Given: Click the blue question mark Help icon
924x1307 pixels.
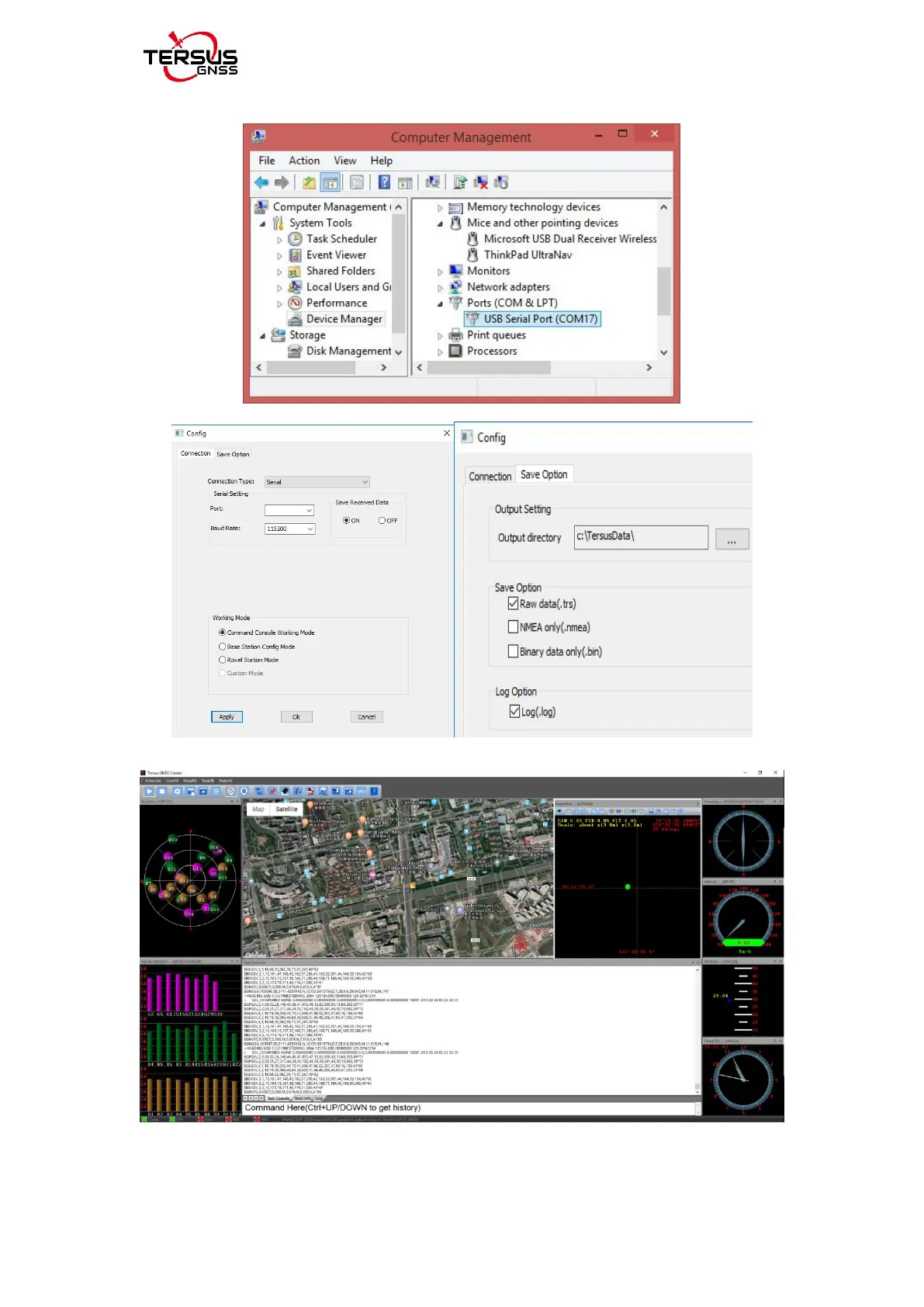Looking at the screenshot, I should (x=384, y=182).
